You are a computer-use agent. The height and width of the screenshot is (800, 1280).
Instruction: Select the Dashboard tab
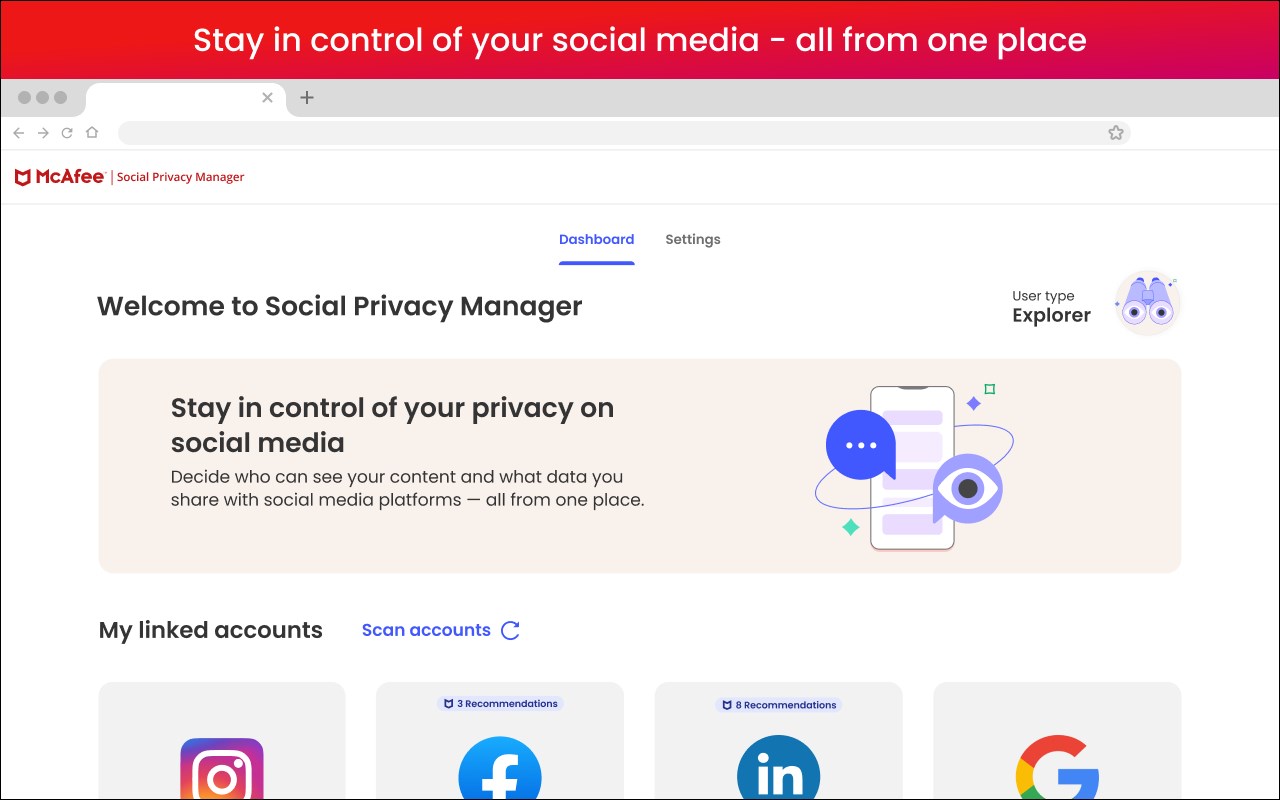point(596,240)
